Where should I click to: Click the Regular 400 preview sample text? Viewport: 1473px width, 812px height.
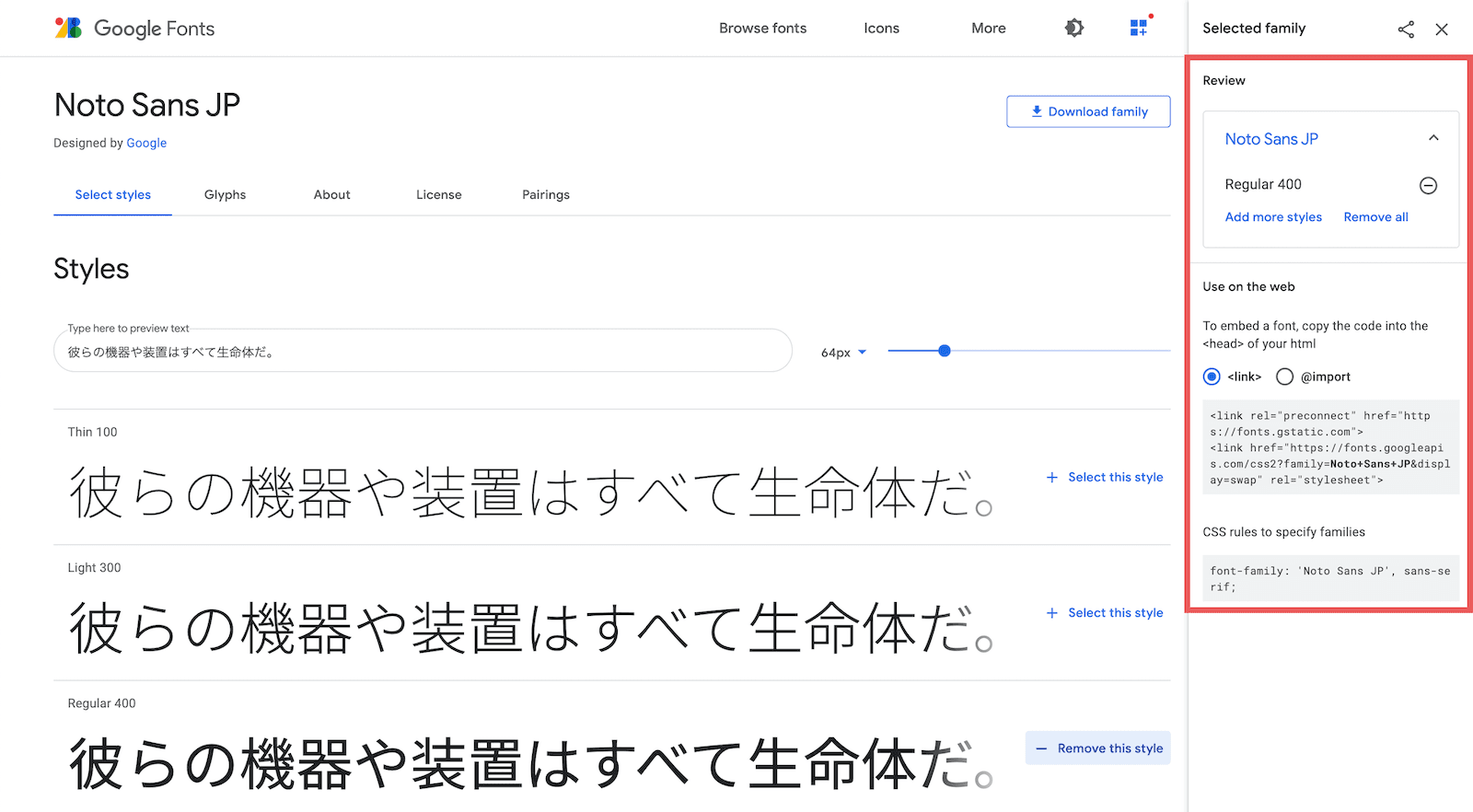point(530,764)
